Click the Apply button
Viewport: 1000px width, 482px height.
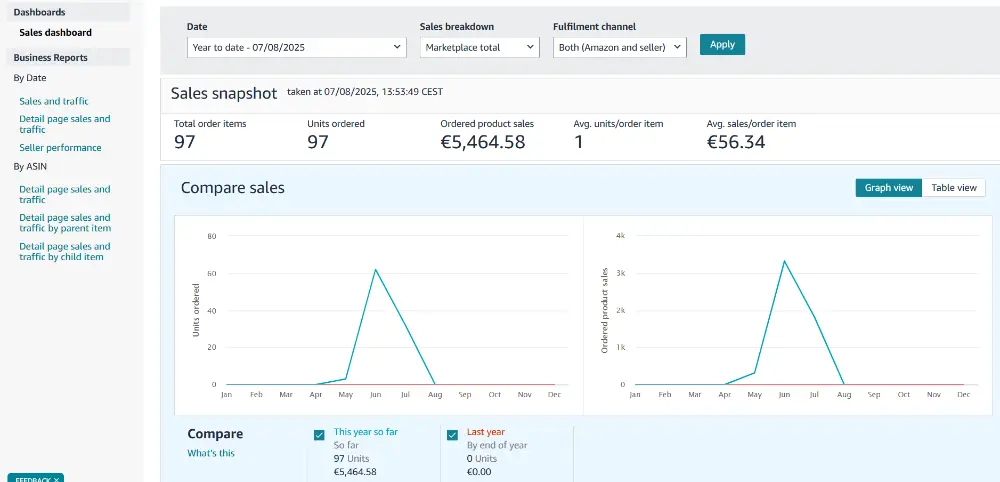[723, 45]
